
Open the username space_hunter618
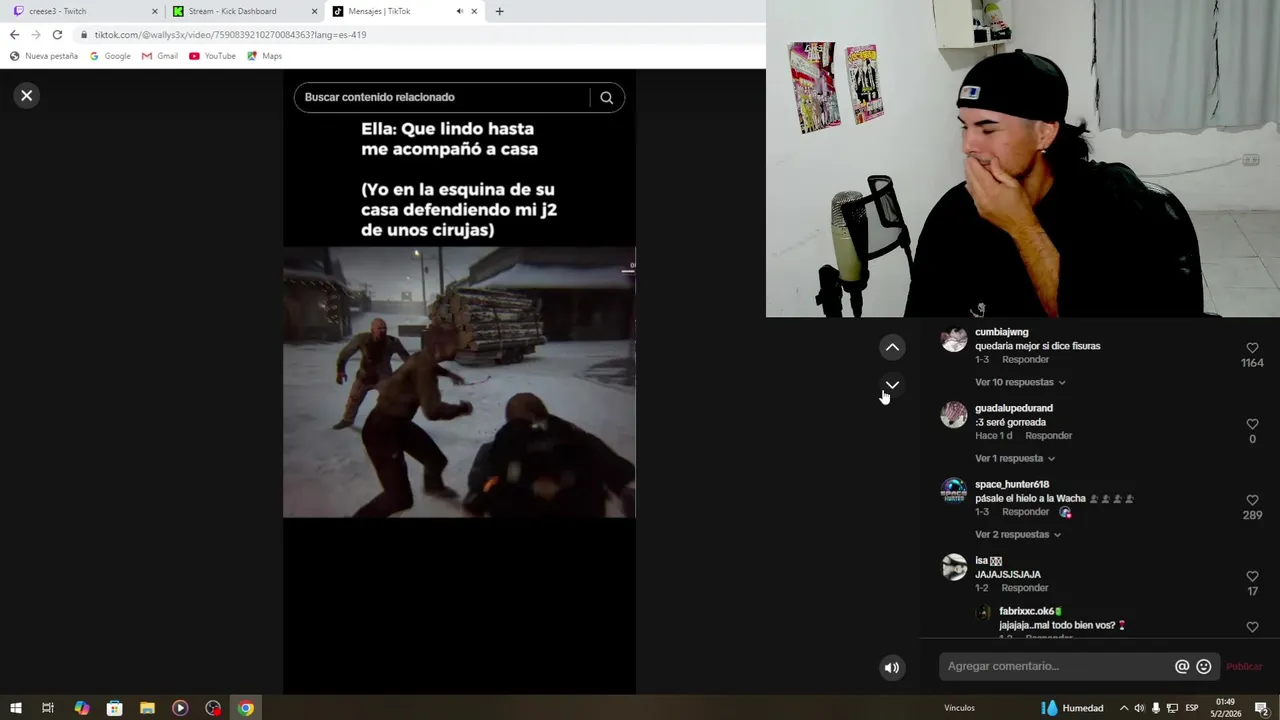[x=1012, y=484]
